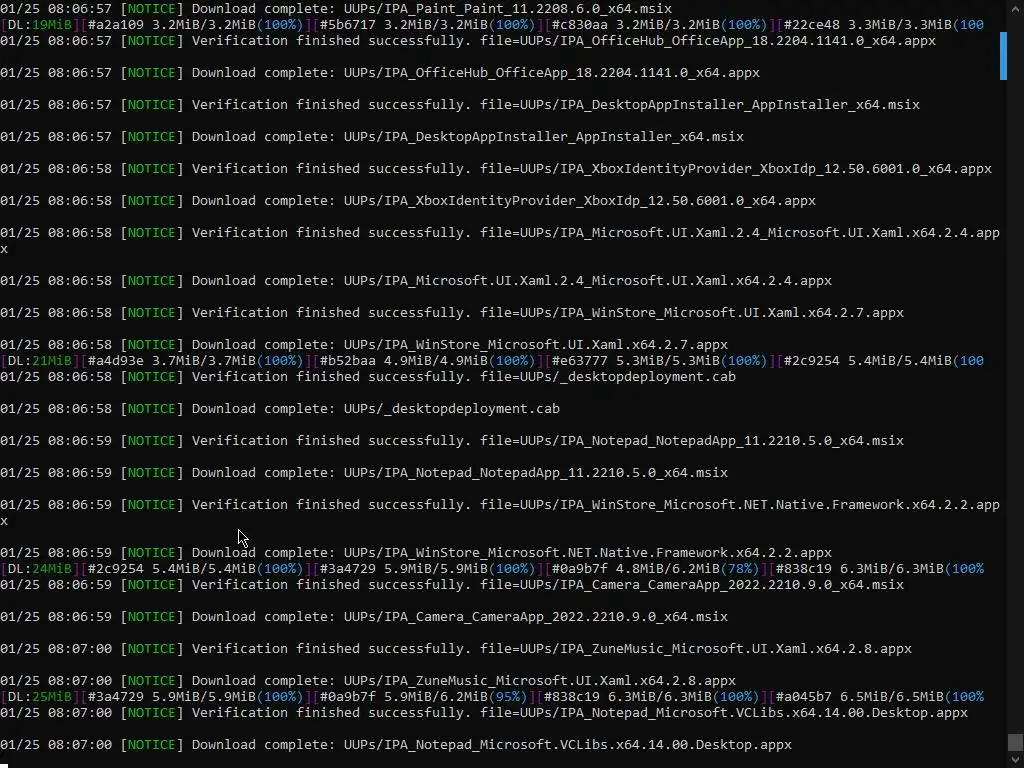The width and height of the screenshot is (1024, 768).
Task: Click the Verification finished line for NET.Native.Framework
Action: point(500,513)
